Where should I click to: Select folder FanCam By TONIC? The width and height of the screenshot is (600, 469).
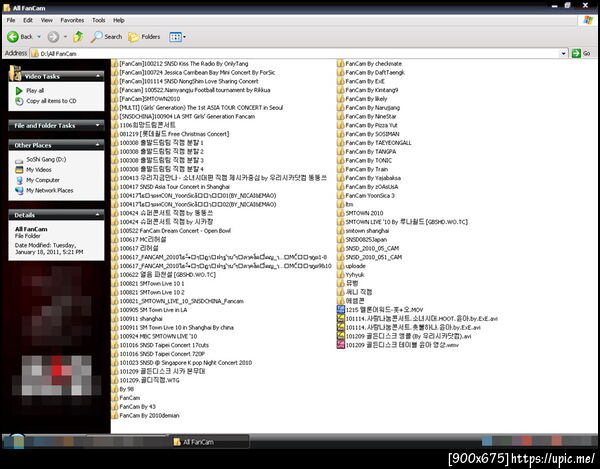(364, 161)
